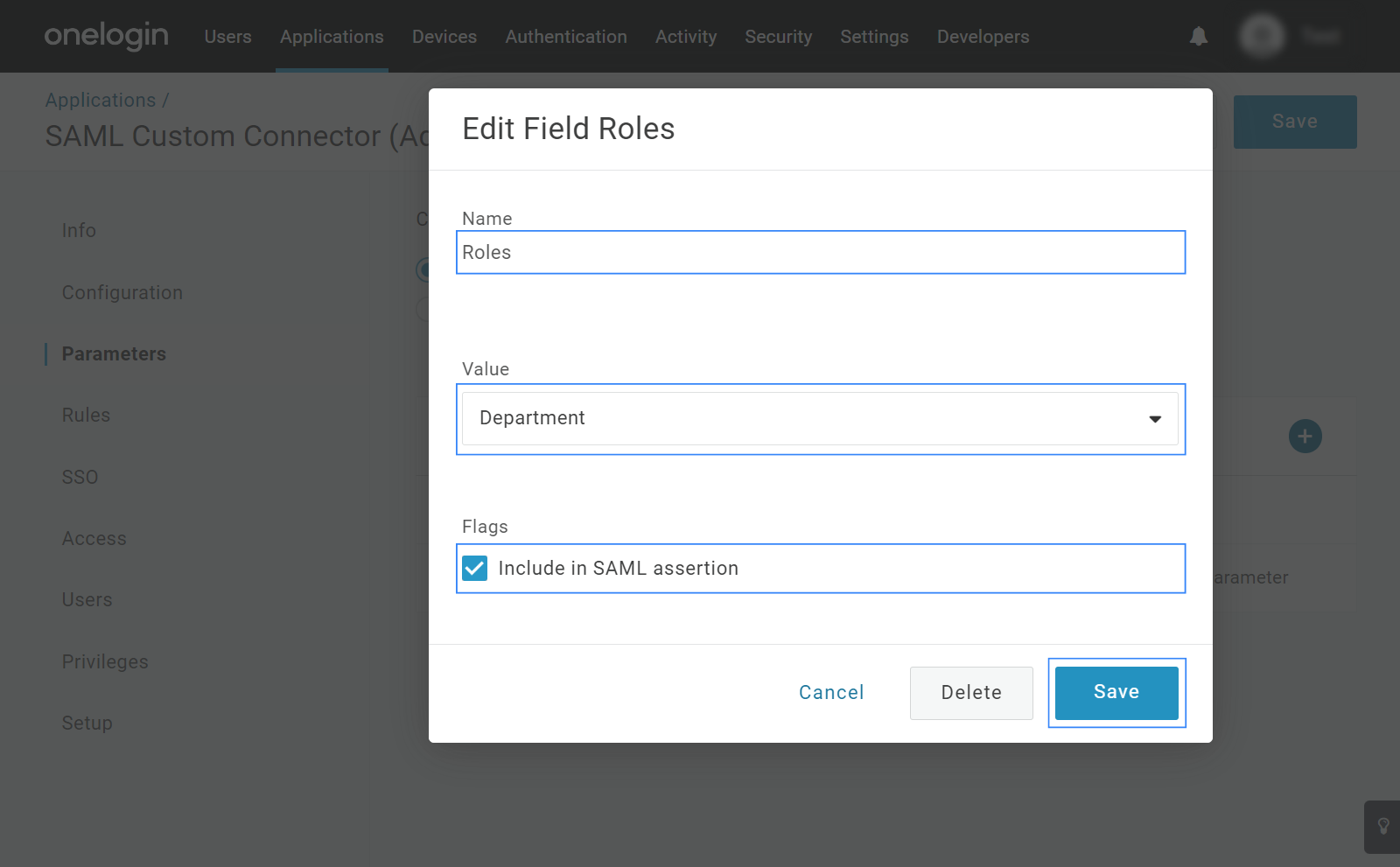Click the lightbulb help icon
The width and height of the screenshot is (1400, 867).
pos(1382,826)
